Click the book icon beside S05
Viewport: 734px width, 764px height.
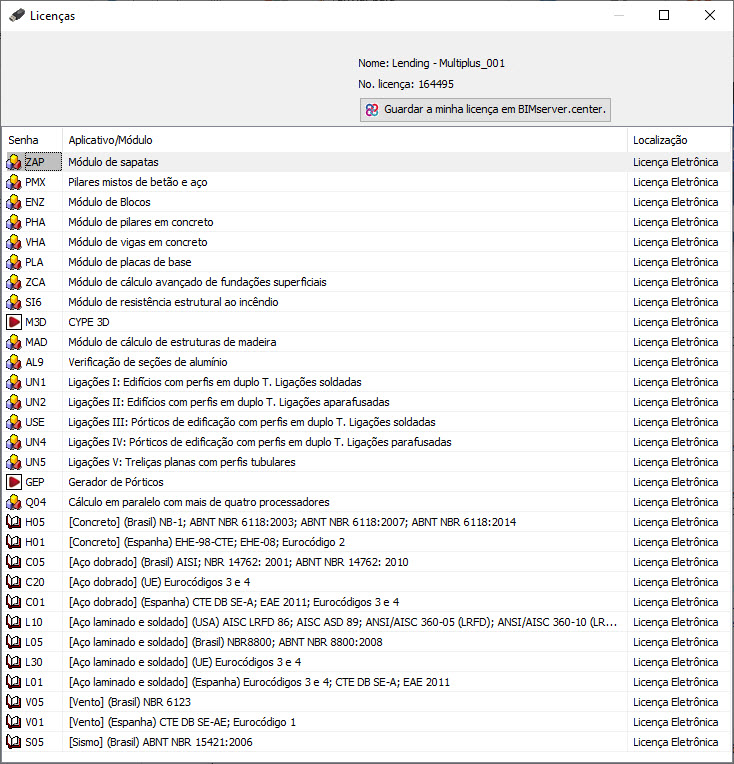coord(14,742)
